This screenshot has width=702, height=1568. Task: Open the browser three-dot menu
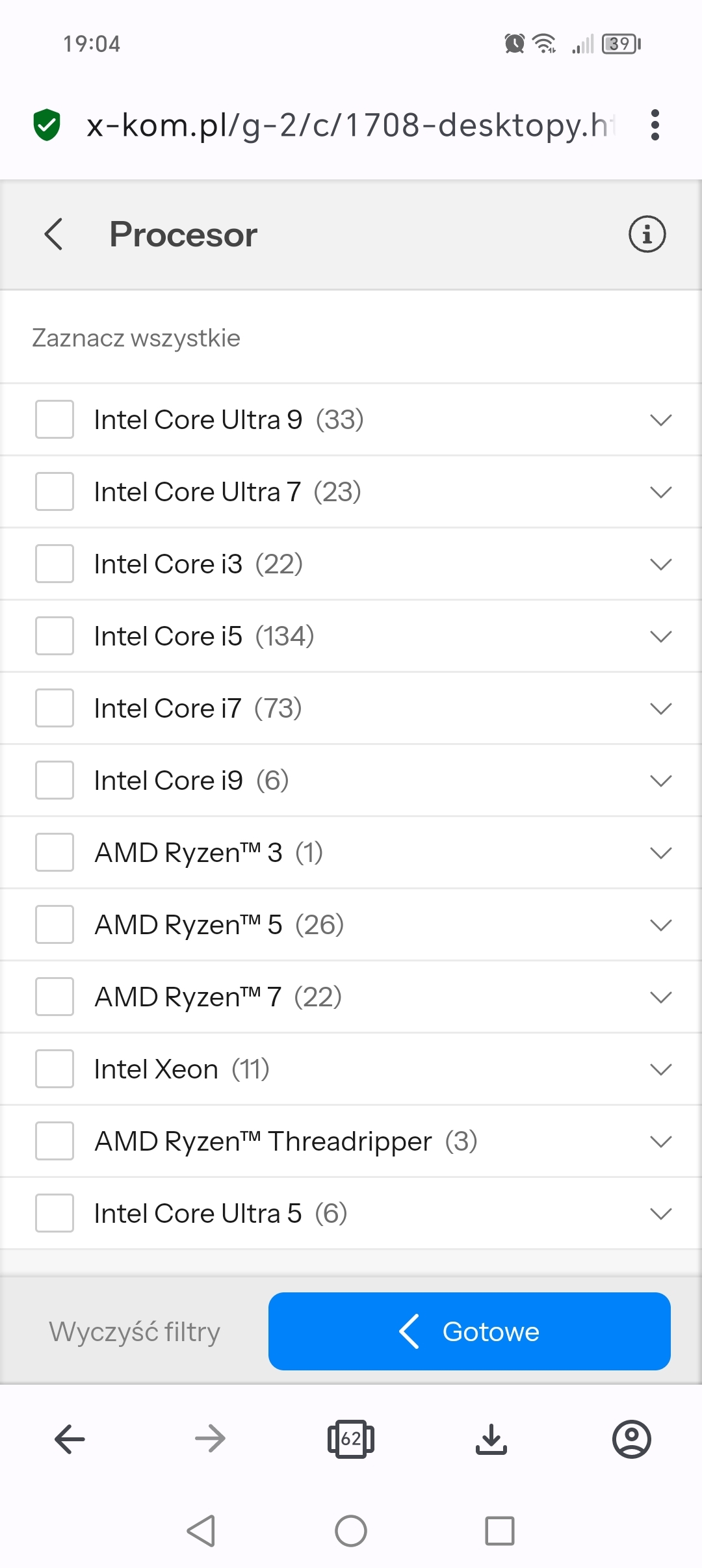pyautogui.click(x=655, y=125)
